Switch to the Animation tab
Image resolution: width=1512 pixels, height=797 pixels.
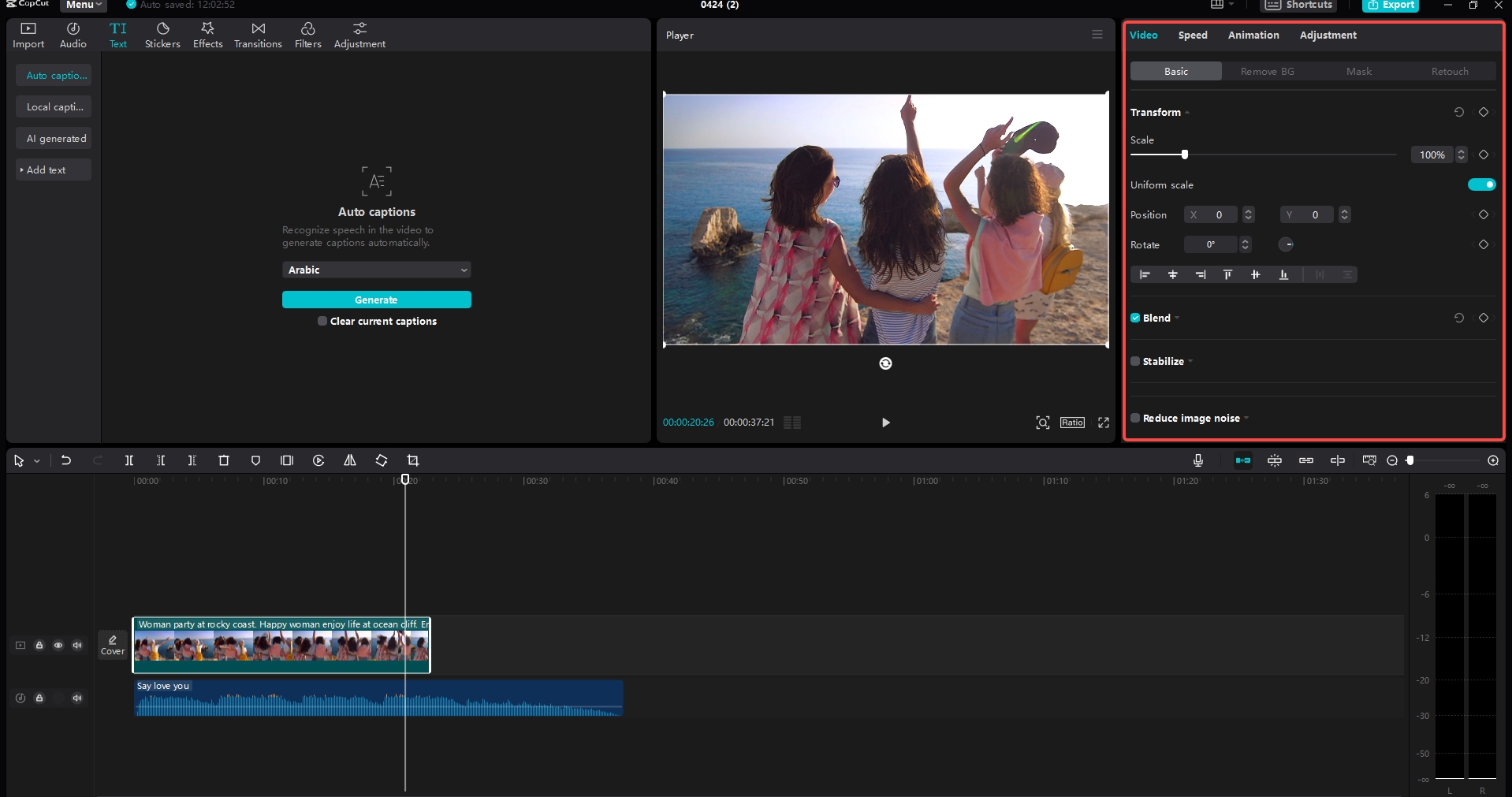point(1253,35)
